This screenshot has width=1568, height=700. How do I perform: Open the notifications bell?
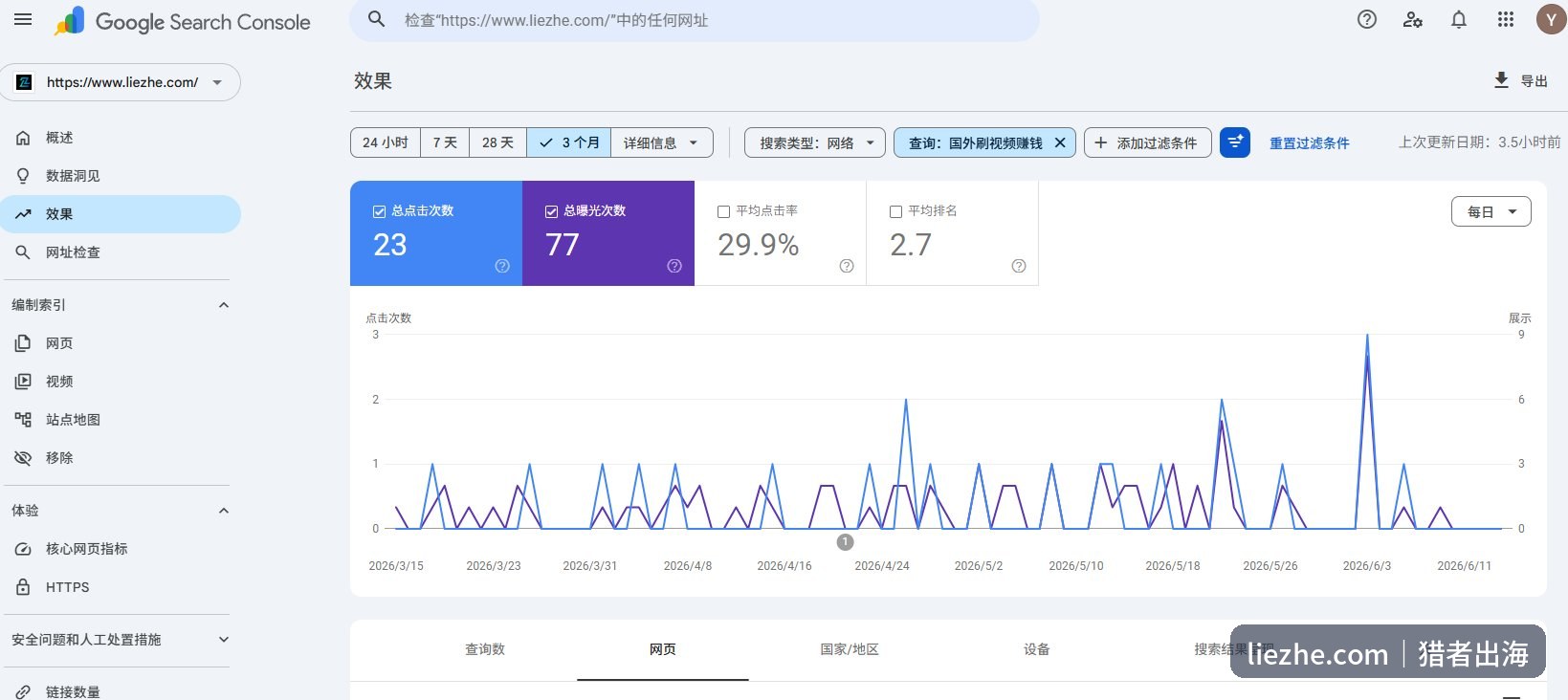pyautogui.click(x=1459, y=19)
